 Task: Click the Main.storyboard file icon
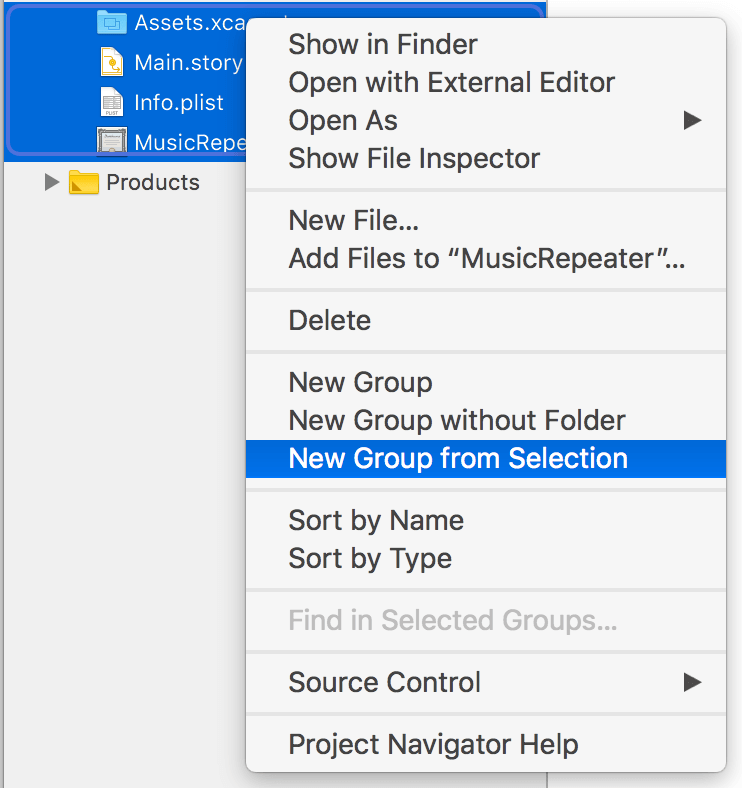[x=111, y=63]
